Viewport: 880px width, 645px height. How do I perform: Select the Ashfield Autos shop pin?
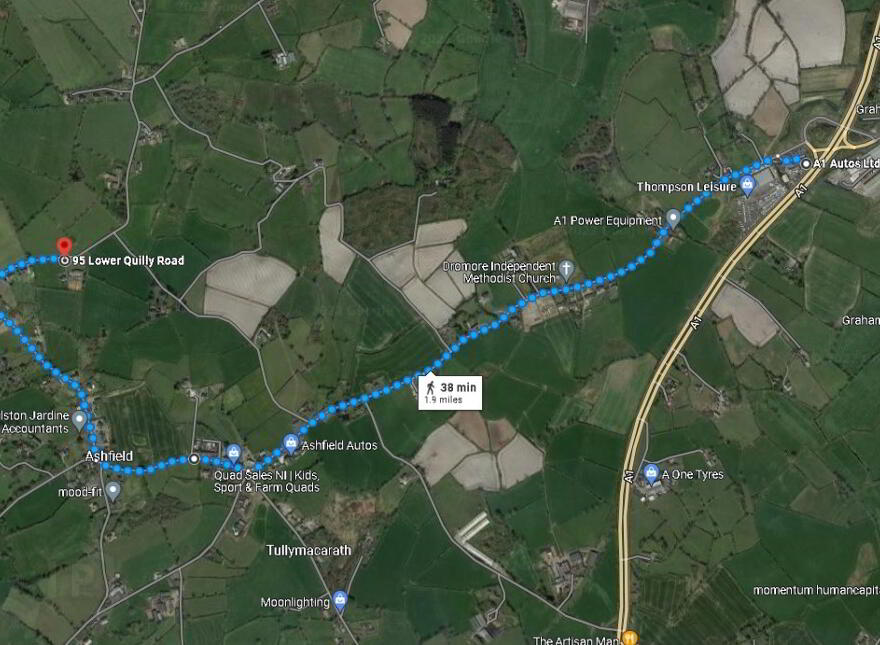coord(290,444)
